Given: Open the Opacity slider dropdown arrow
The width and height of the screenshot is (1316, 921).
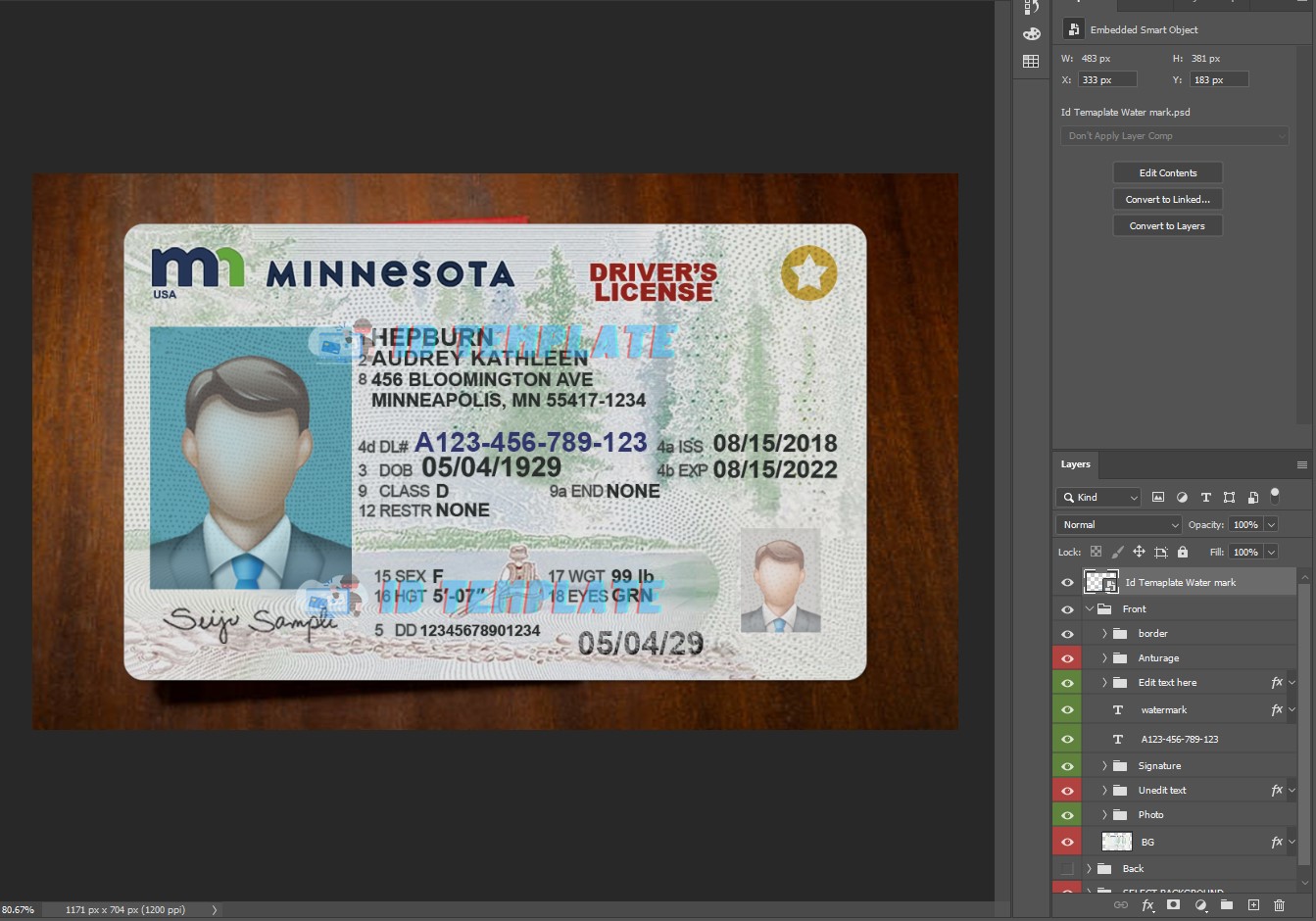Looking at the screenshot, I should tap(1271, 525).
